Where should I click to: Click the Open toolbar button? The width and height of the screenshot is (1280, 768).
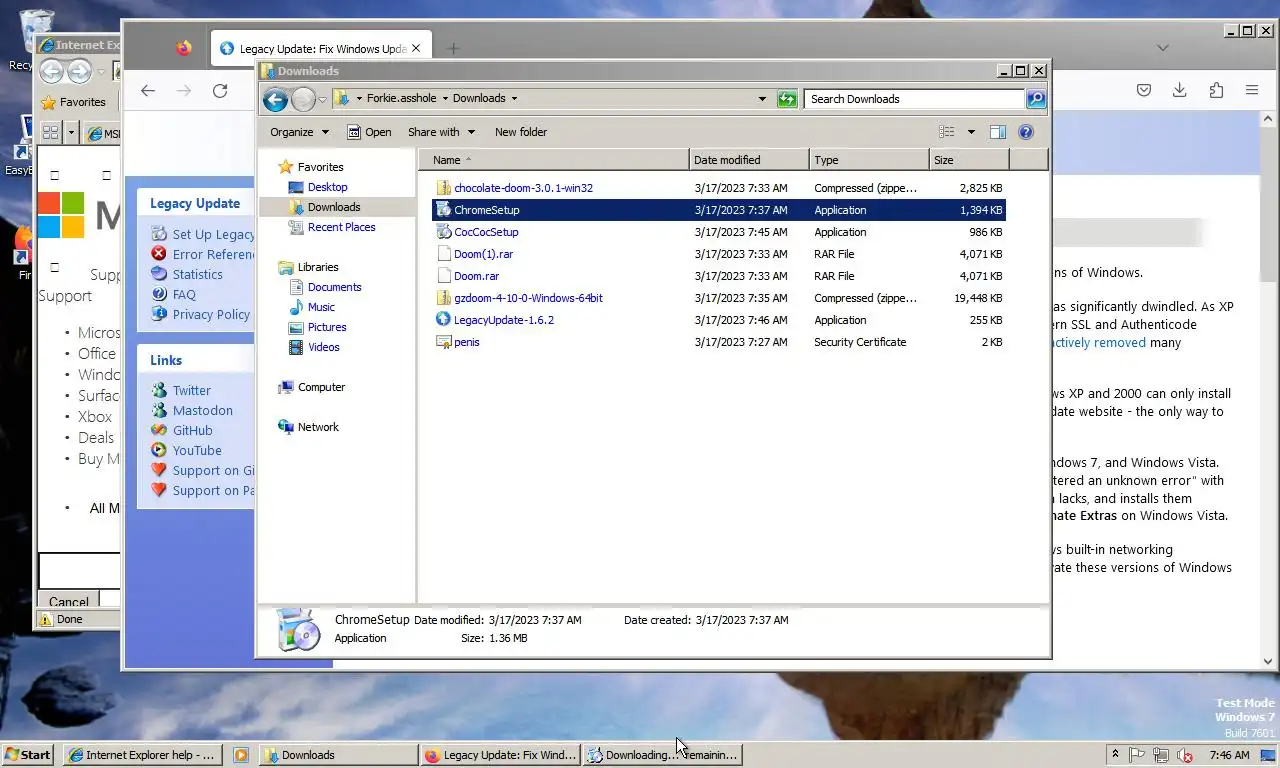pos(369,132)
